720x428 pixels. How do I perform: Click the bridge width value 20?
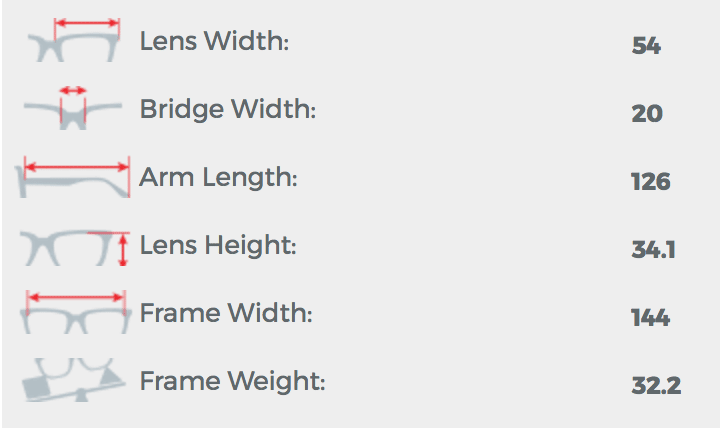tap(647, 113)
